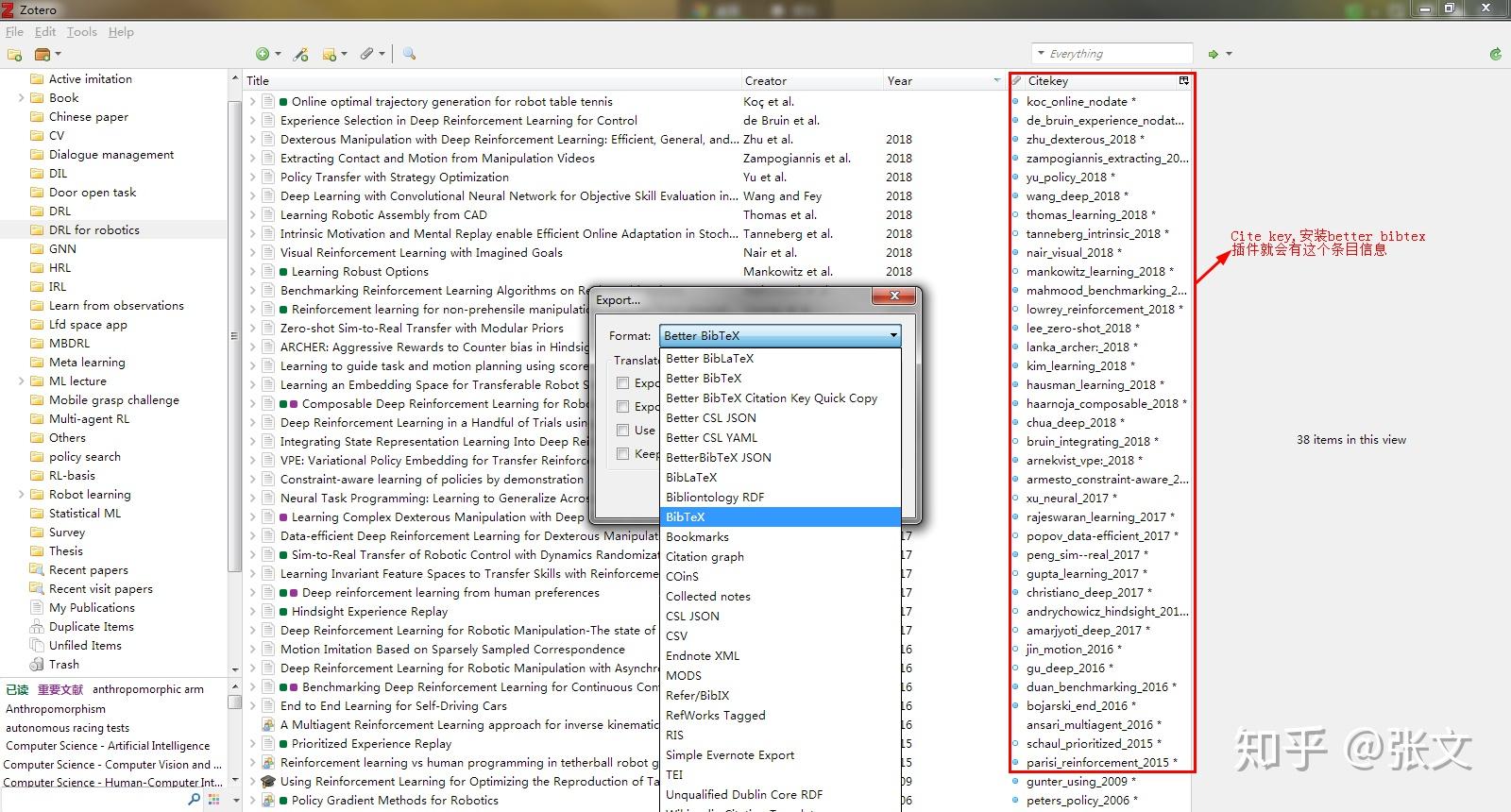Open Unfiled Items in the library pane
Viewport: 1511px width, 812px height.
coord(85,646)
